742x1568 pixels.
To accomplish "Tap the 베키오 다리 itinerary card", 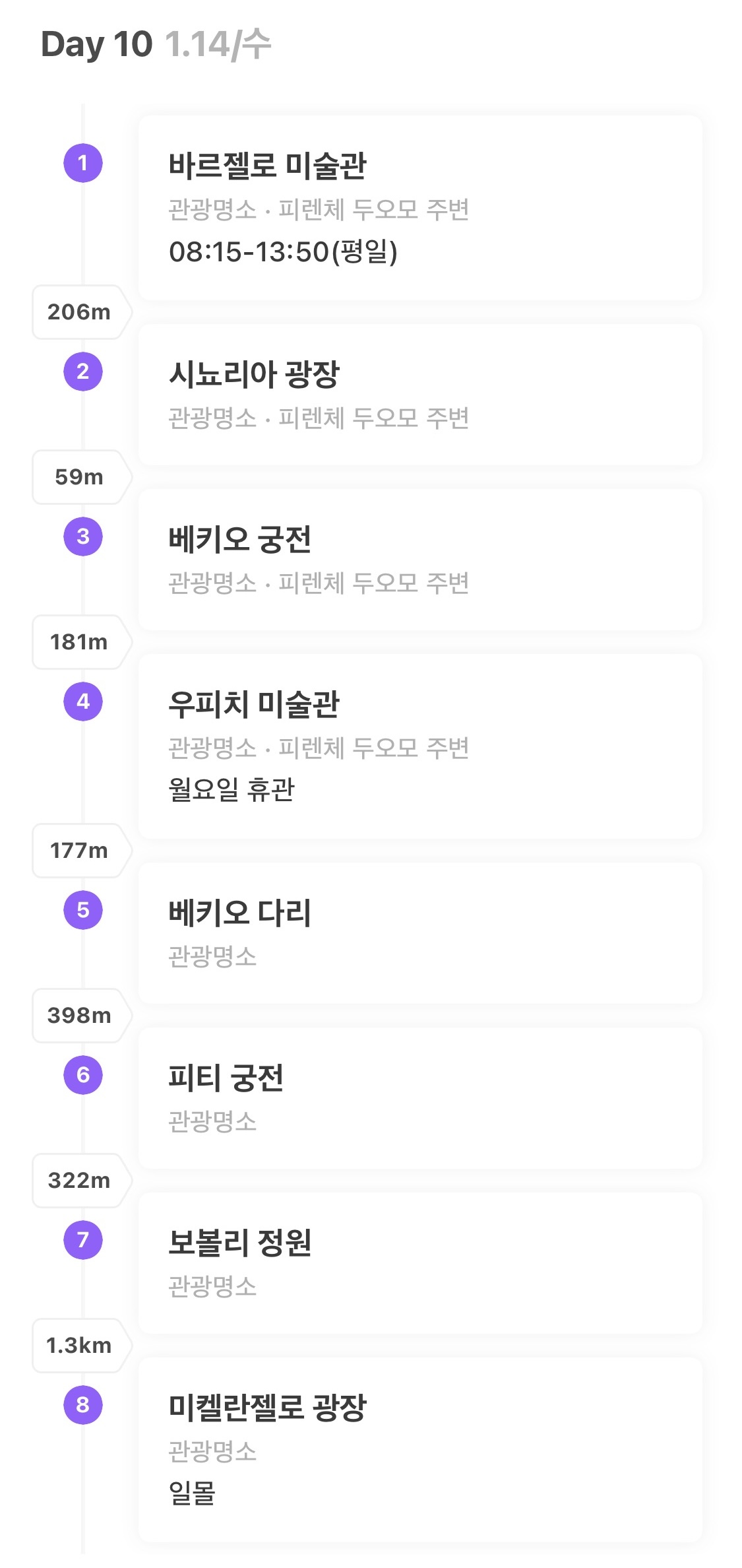I will pos(420,933).
